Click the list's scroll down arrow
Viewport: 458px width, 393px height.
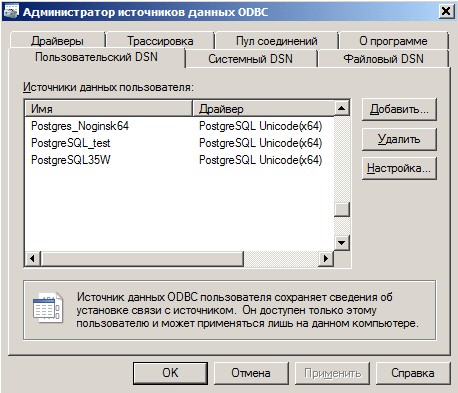coord(341,243)
